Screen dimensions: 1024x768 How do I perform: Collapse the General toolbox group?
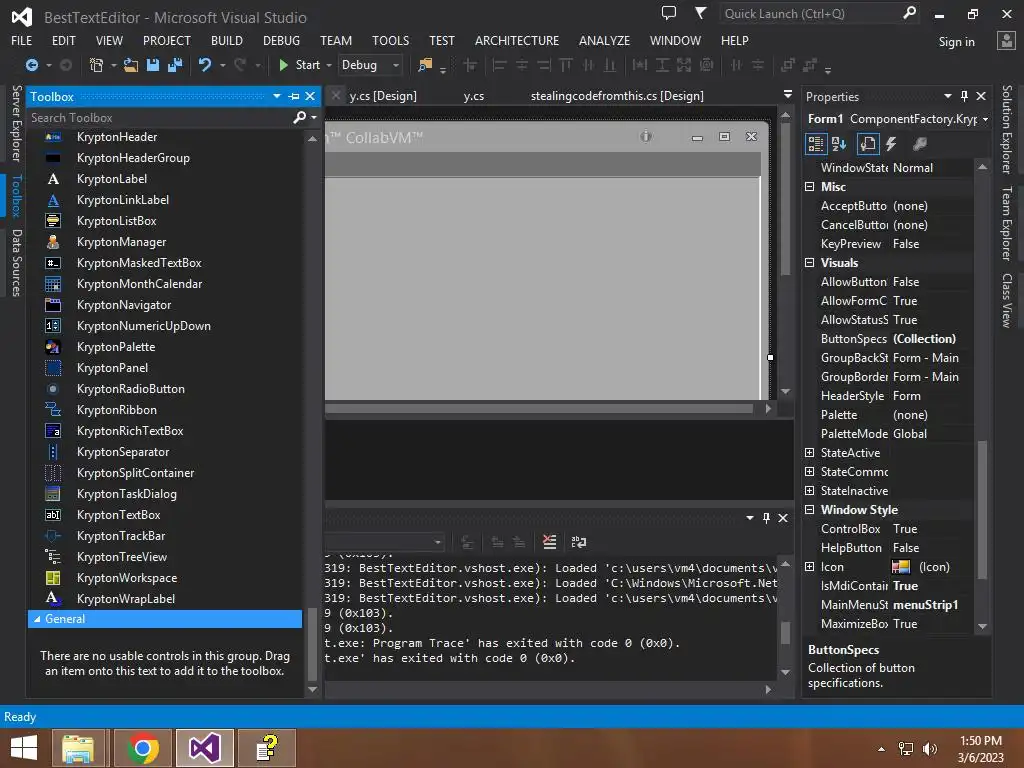[x=37, y=619]
